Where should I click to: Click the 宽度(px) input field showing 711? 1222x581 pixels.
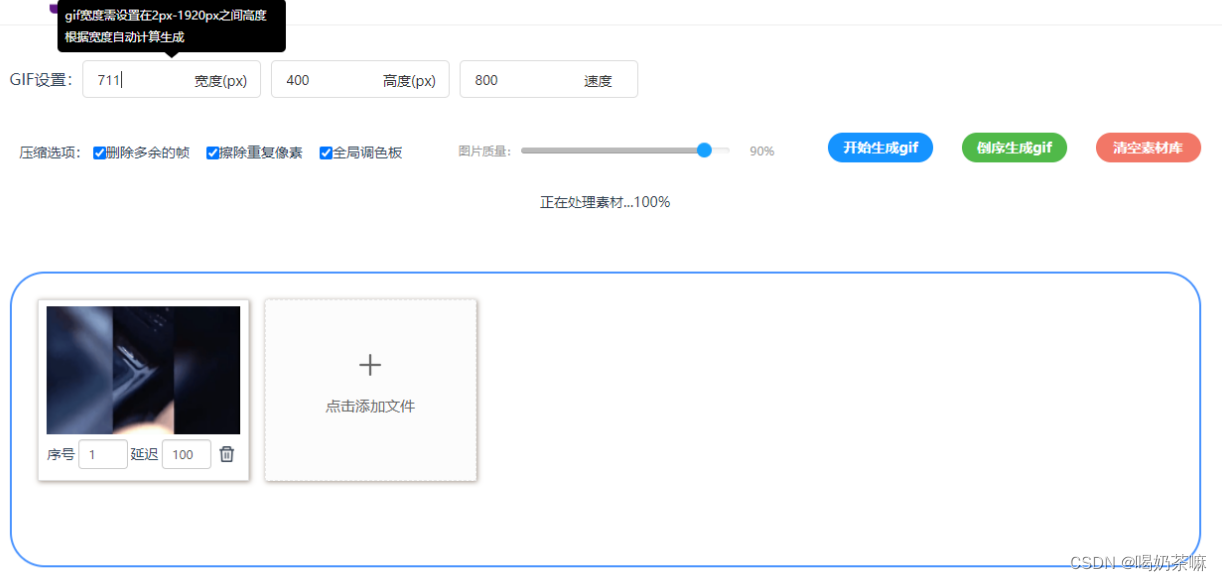pos(172,80)
